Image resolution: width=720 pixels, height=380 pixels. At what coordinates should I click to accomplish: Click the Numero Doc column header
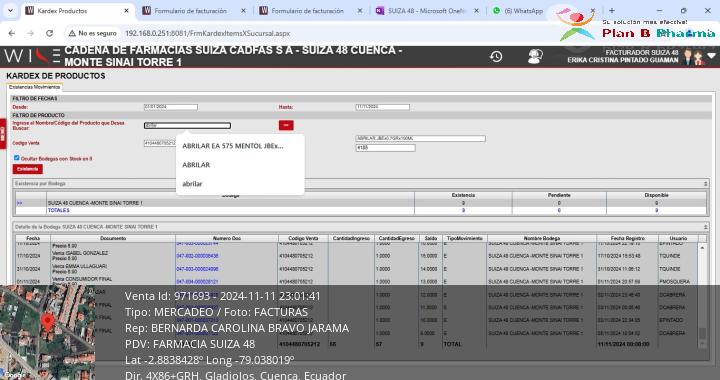(x=227, y=239)
